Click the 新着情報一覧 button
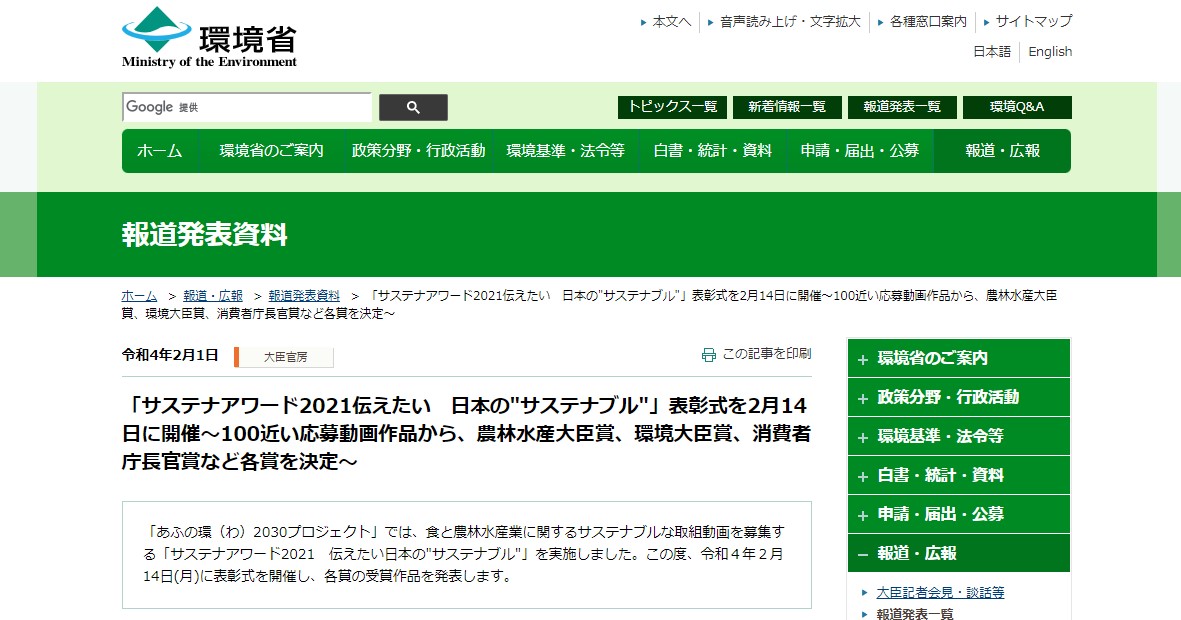This screenshot has width=1181, height=620. [787, 106]
